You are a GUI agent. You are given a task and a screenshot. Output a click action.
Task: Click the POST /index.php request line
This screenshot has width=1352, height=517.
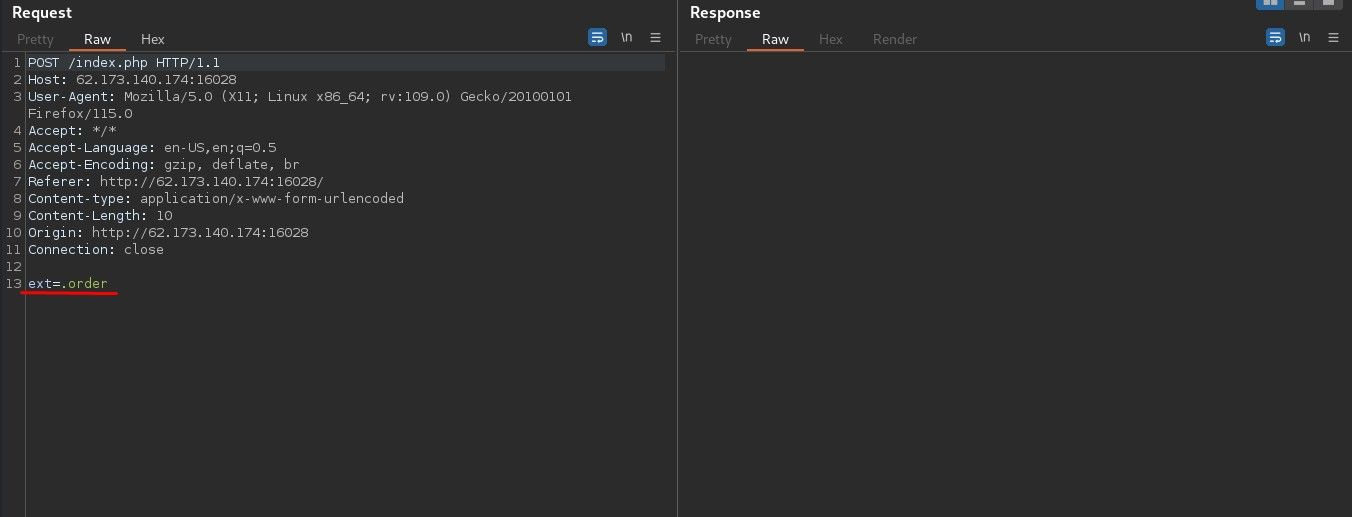123,63
